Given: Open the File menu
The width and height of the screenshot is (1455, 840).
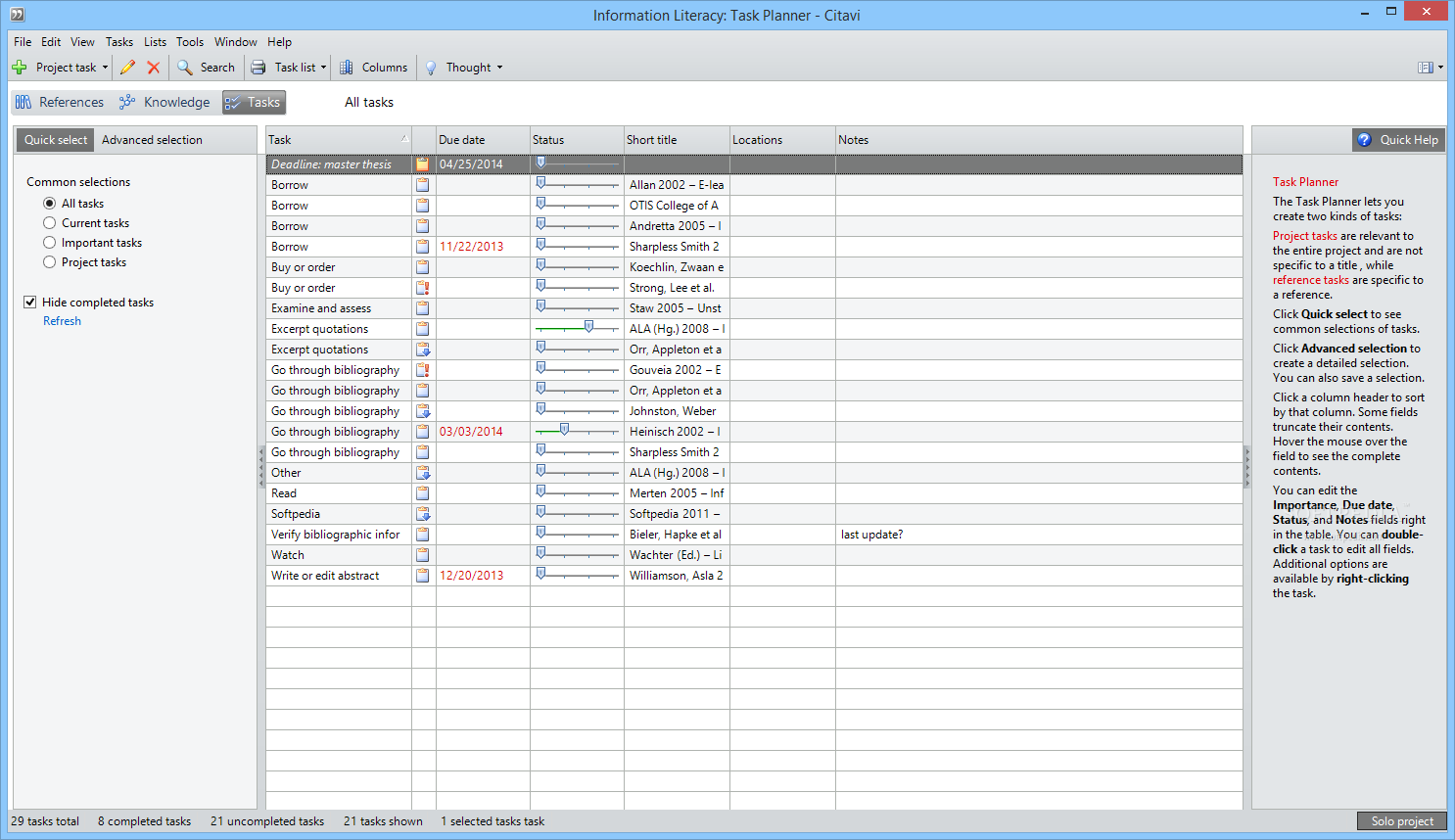Looking at the screenshot, I should [x=23, y=42].
